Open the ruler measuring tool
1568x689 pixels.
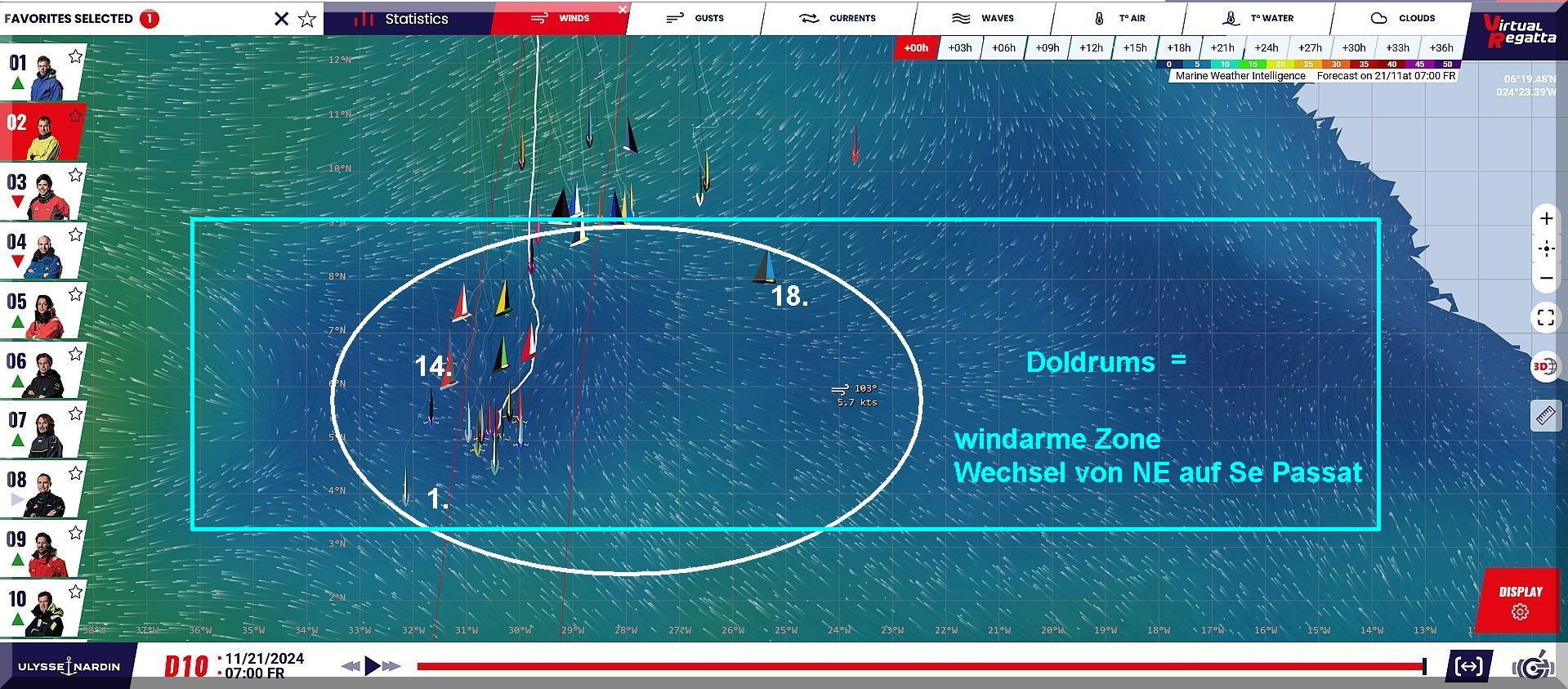point(1545,416)
